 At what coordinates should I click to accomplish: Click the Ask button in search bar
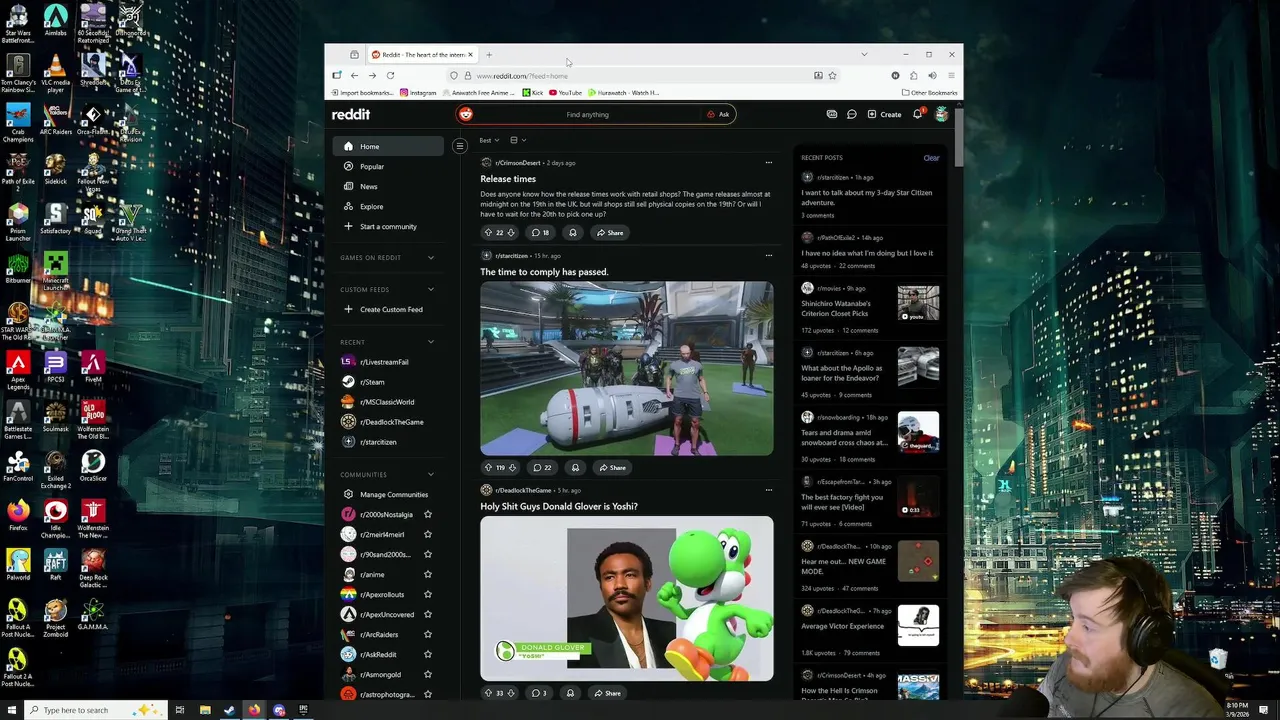coord(718,114)
